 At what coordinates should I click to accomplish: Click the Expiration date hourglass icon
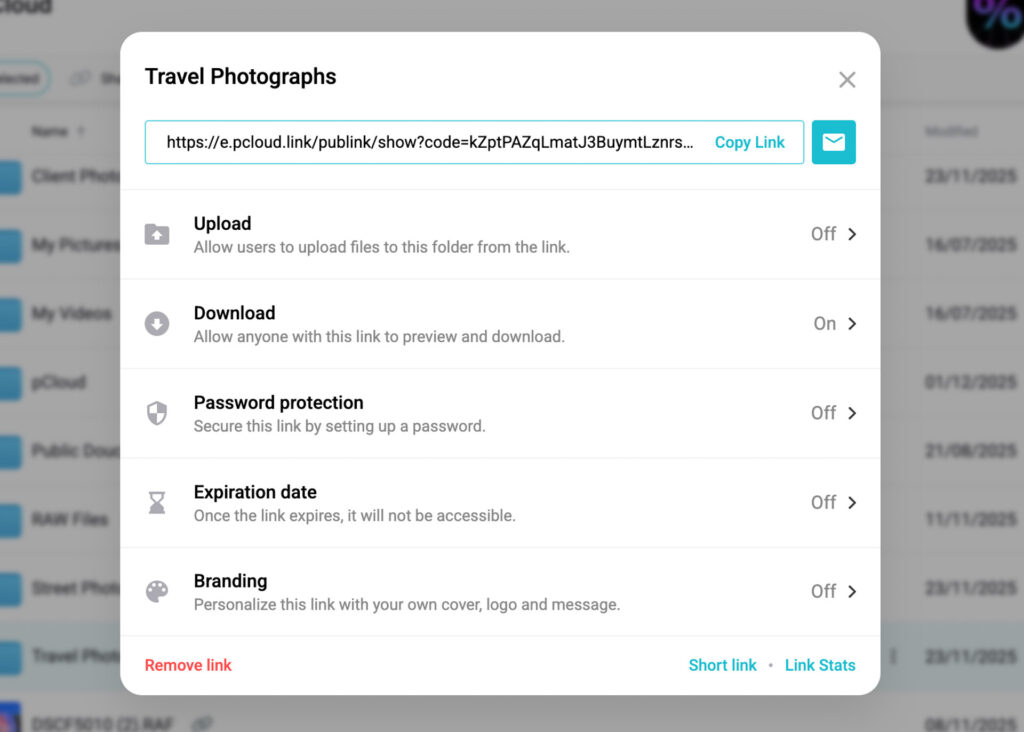157,502
